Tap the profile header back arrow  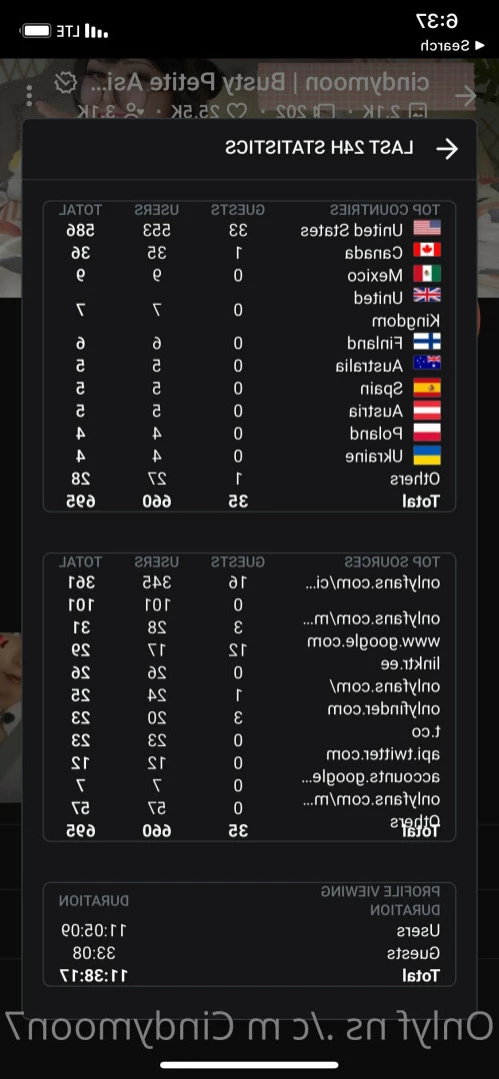(x=466, y=96)
